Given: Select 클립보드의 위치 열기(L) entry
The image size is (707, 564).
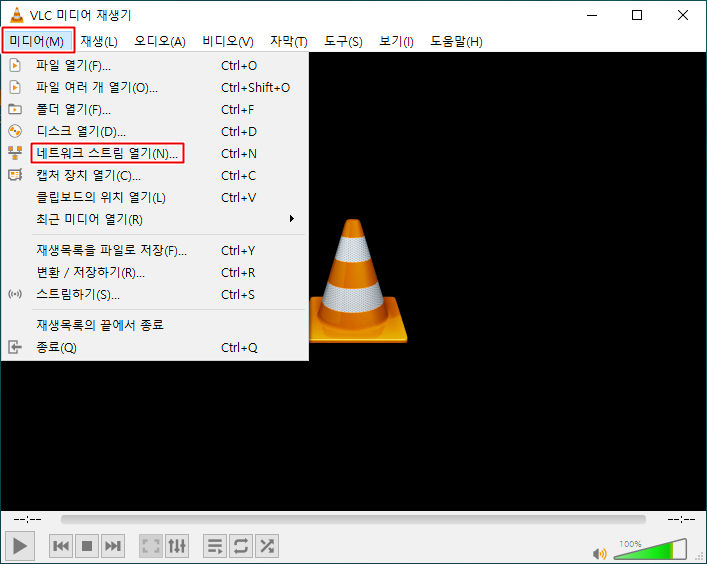Looking at the screenshot, I should point(155,197).
